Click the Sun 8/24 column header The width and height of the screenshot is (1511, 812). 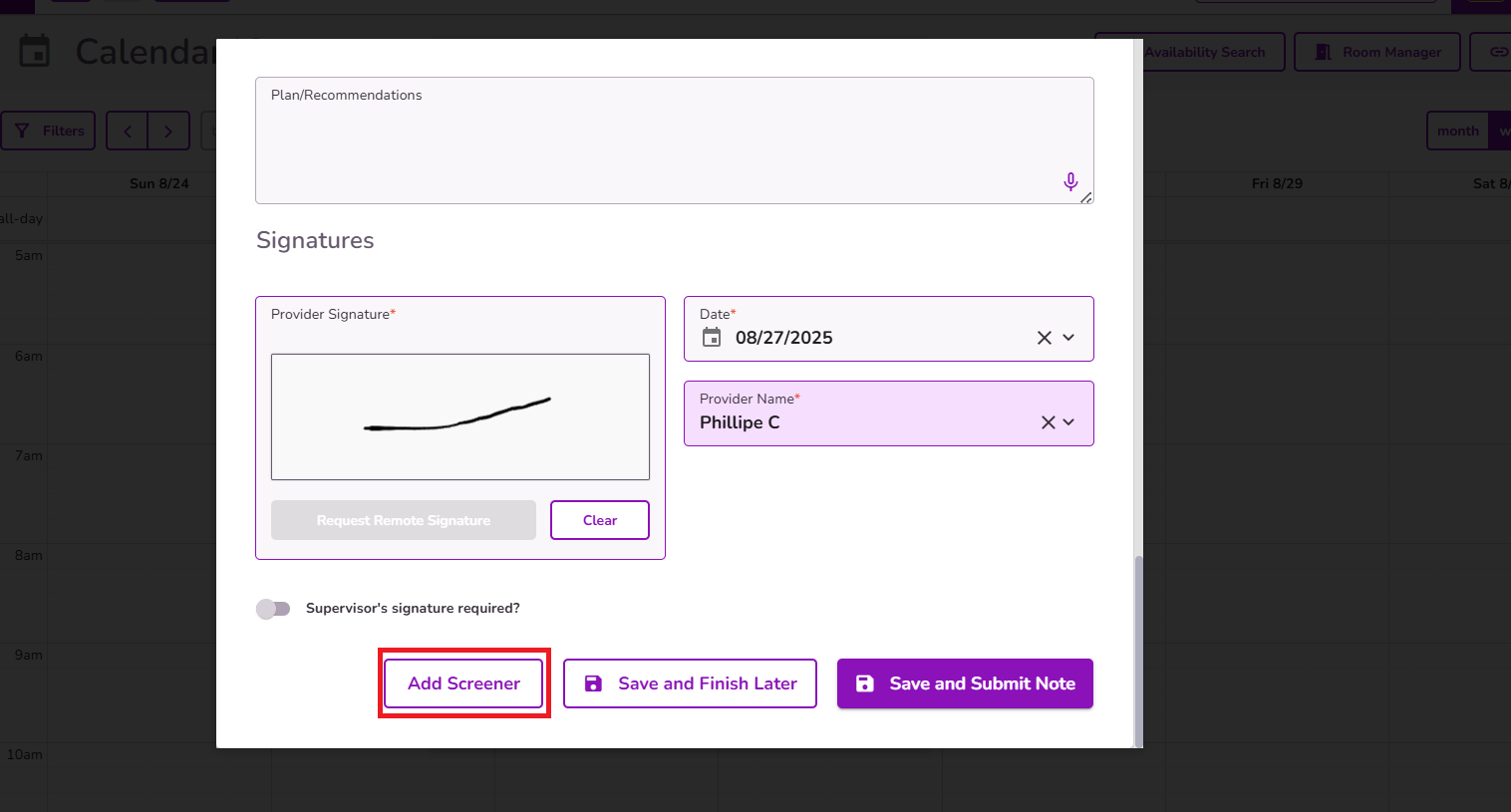[x=159, y=183]
